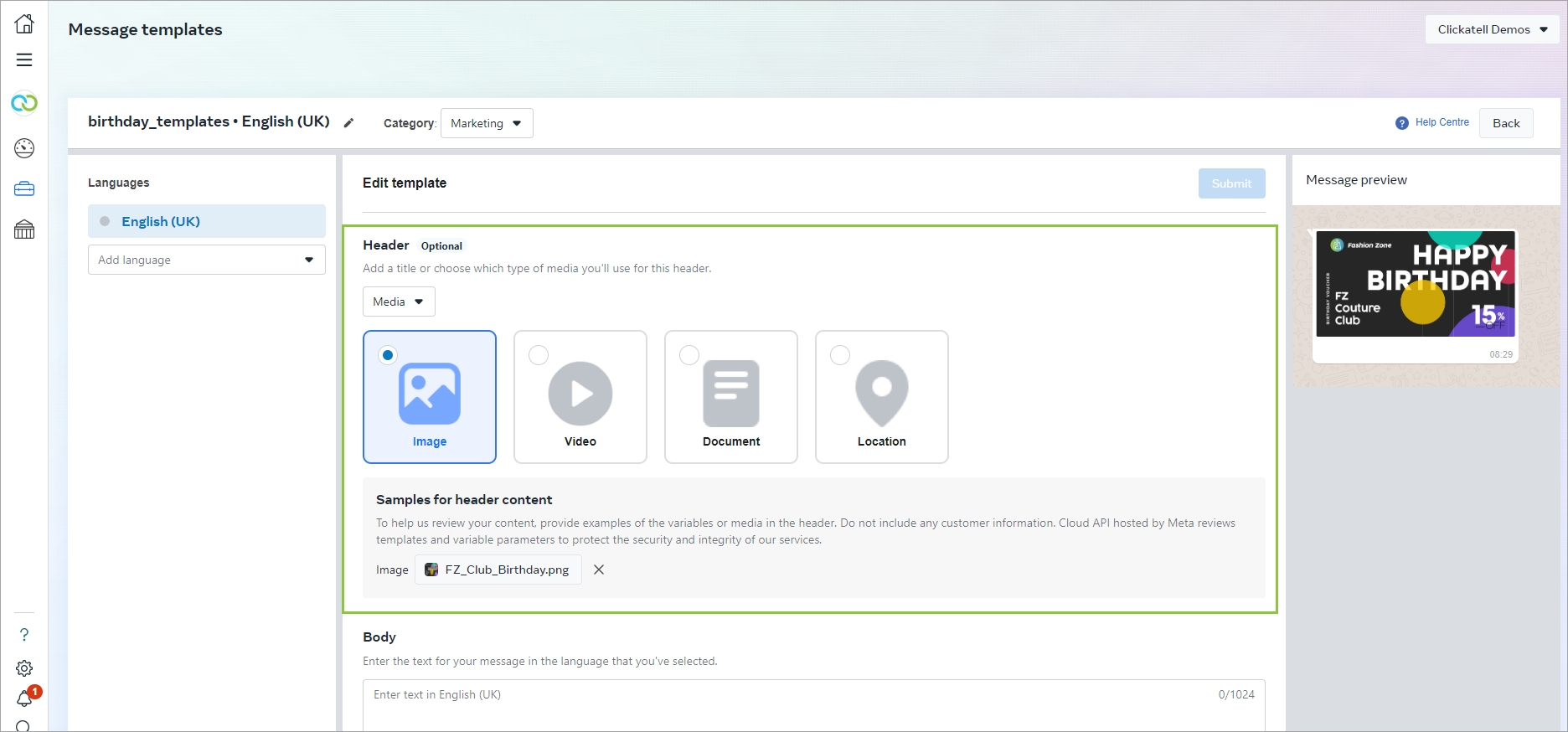Open notifications bell with badge
The height and width of the screenshot is (732, 1568).
click(24, 698)
